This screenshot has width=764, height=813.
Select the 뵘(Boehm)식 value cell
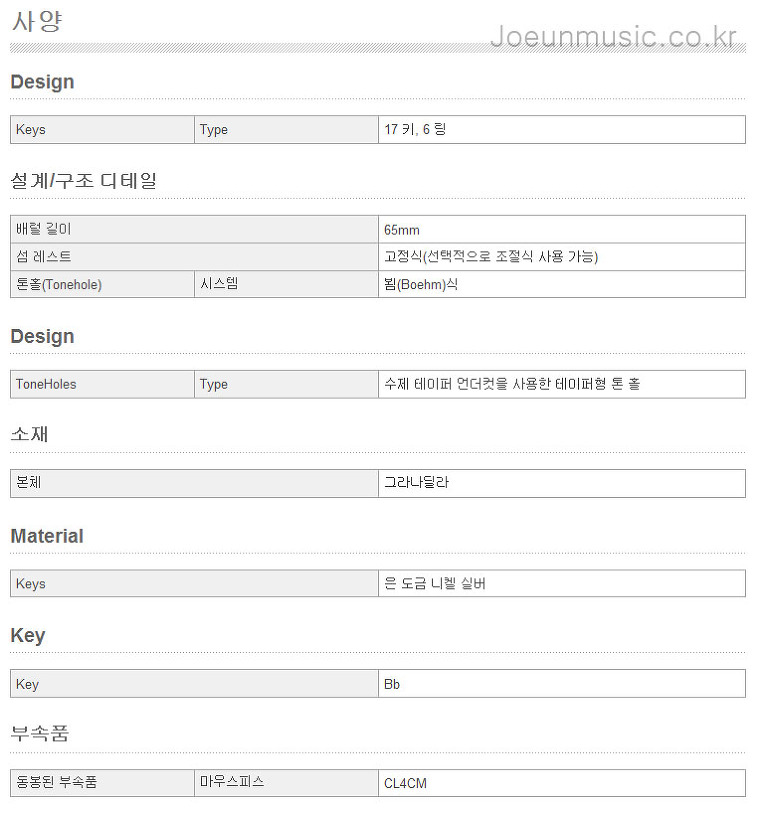coord(562,284)
